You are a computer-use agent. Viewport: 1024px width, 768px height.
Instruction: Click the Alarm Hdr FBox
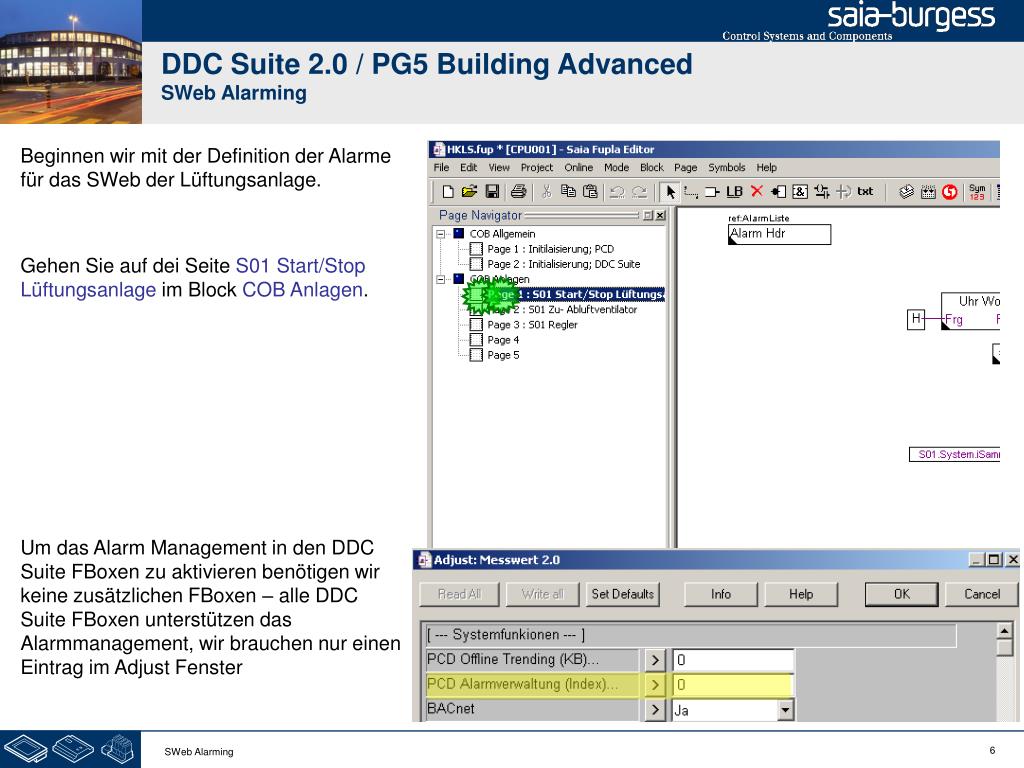pos(779,234)
